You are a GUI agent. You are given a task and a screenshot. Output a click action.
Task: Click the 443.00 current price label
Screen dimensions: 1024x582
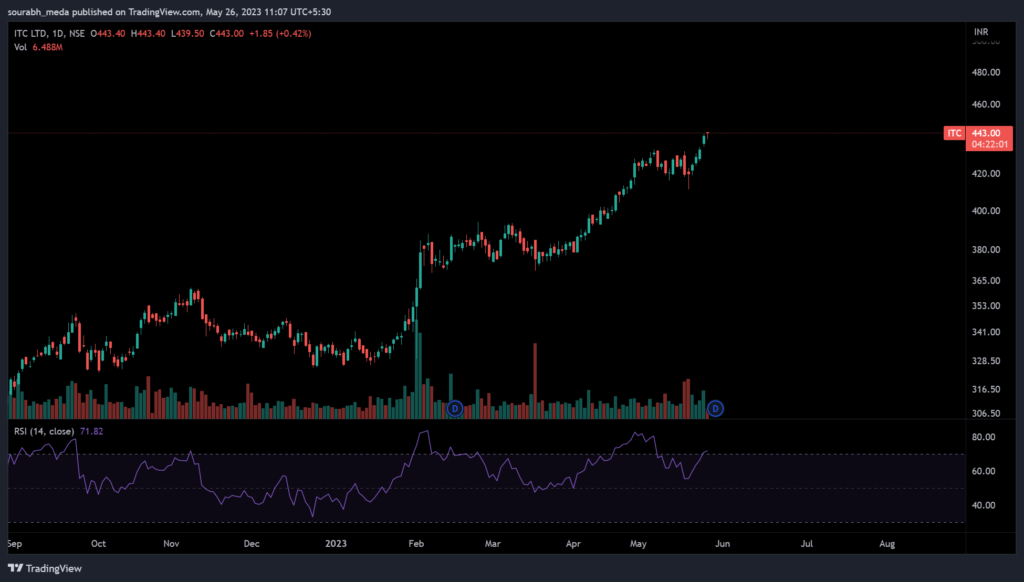click(986, 133)
